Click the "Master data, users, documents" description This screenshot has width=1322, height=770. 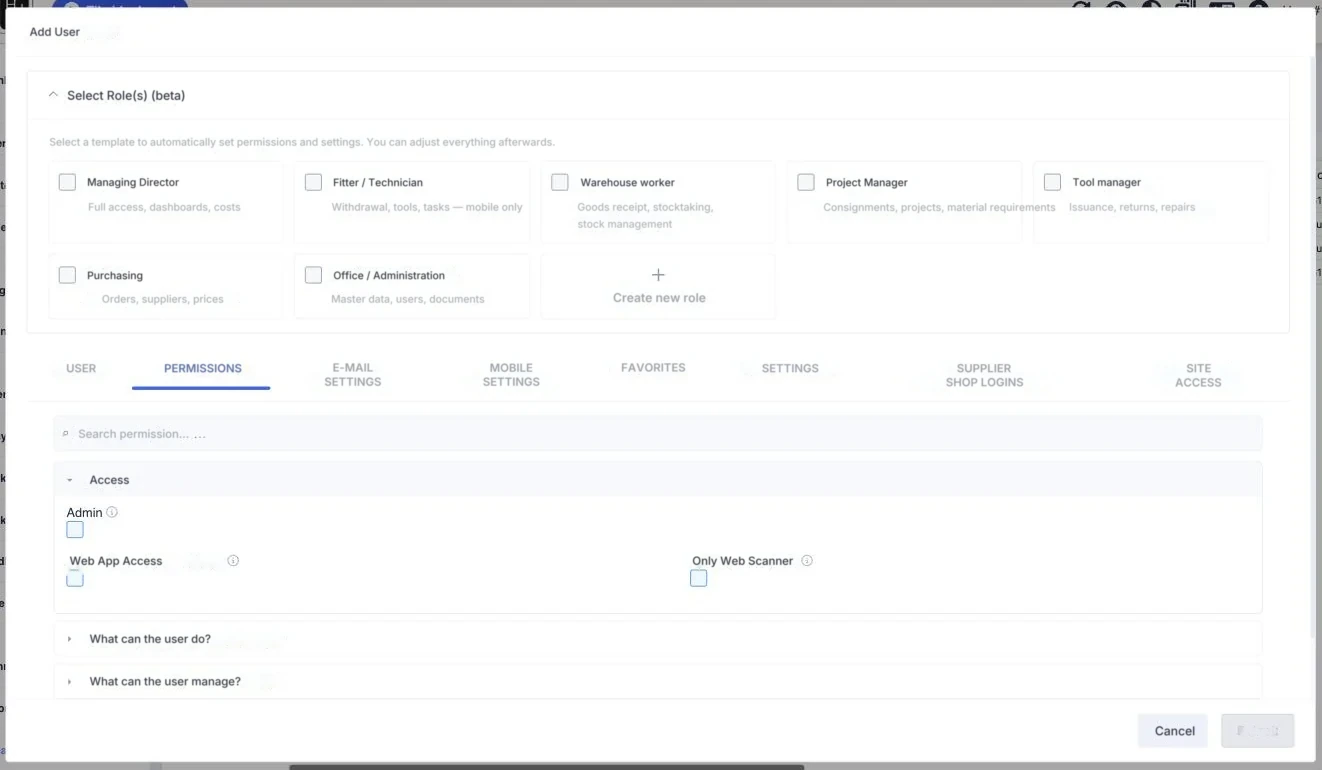408,299
